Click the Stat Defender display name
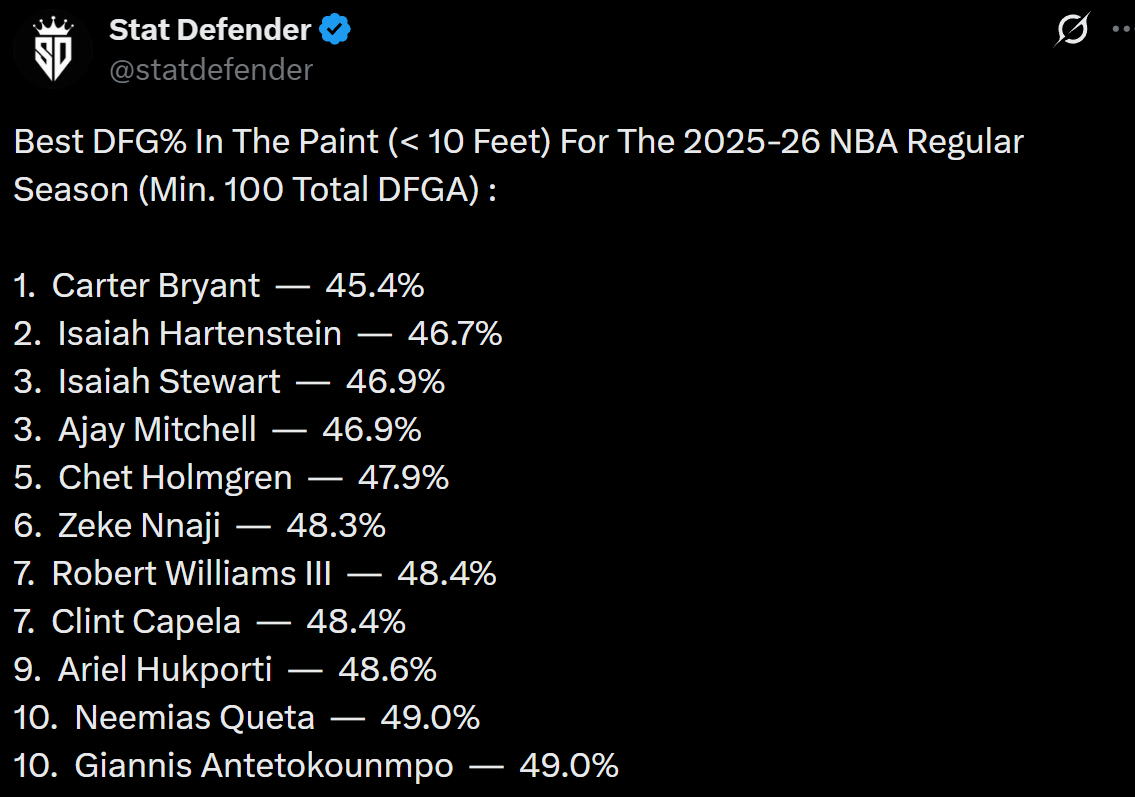This screenshot has height=797, width=1135. (x=210, y=30)
